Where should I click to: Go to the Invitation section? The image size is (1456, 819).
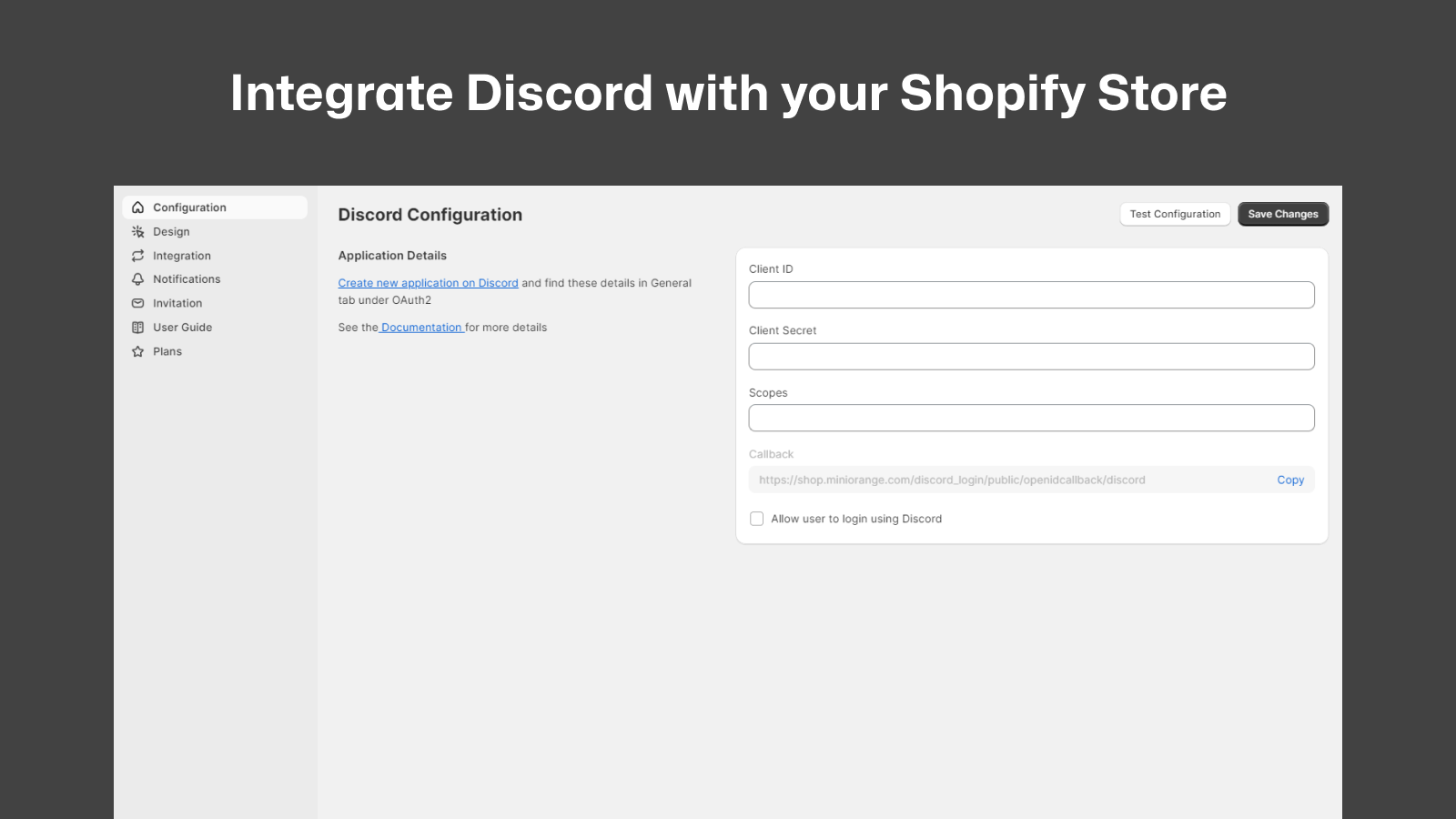(178, 302)
